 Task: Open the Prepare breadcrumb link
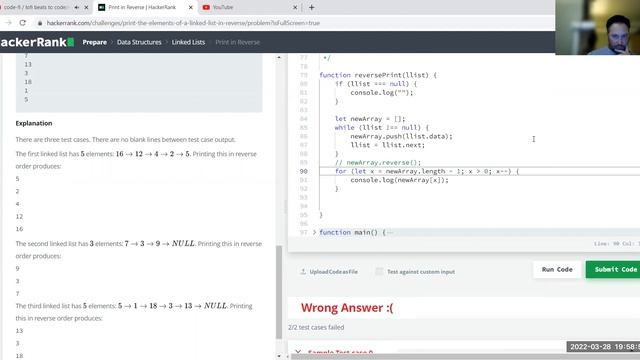pos(94,42)
